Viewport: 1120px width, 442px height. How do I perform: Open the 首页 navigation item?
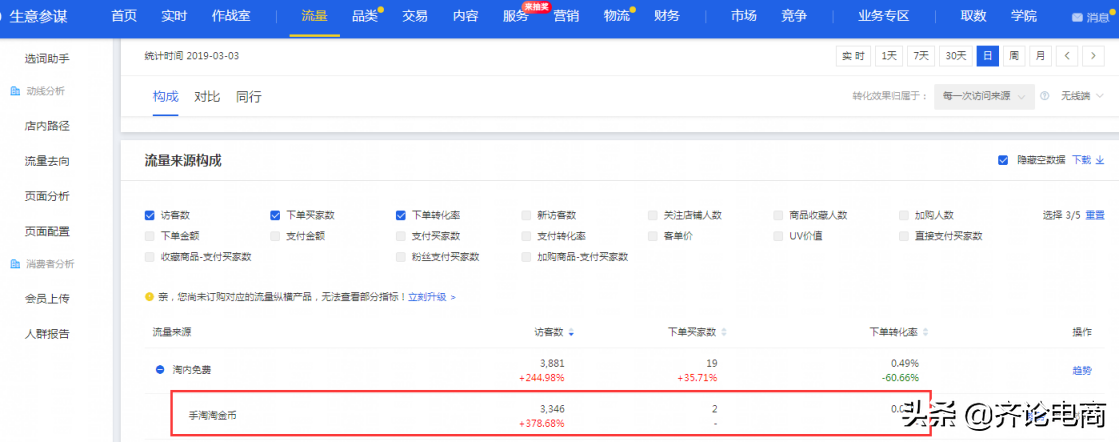coord(124,16)
